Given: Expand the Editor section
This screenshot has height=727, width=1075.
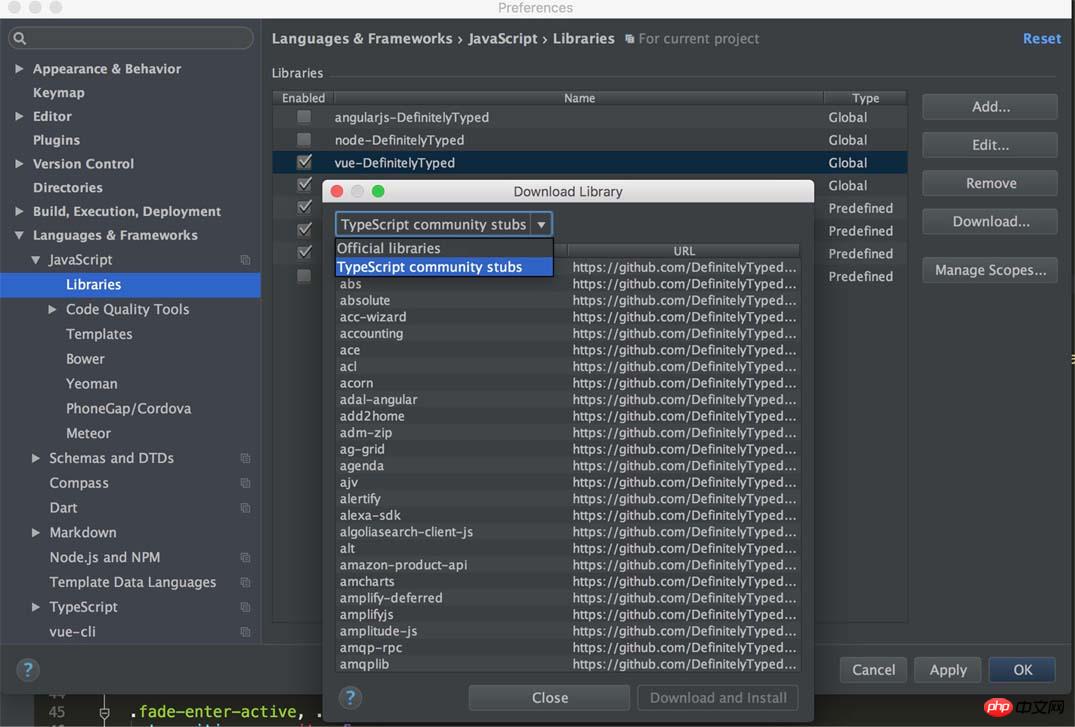Looking at the screenshot, I should [19, 116].
